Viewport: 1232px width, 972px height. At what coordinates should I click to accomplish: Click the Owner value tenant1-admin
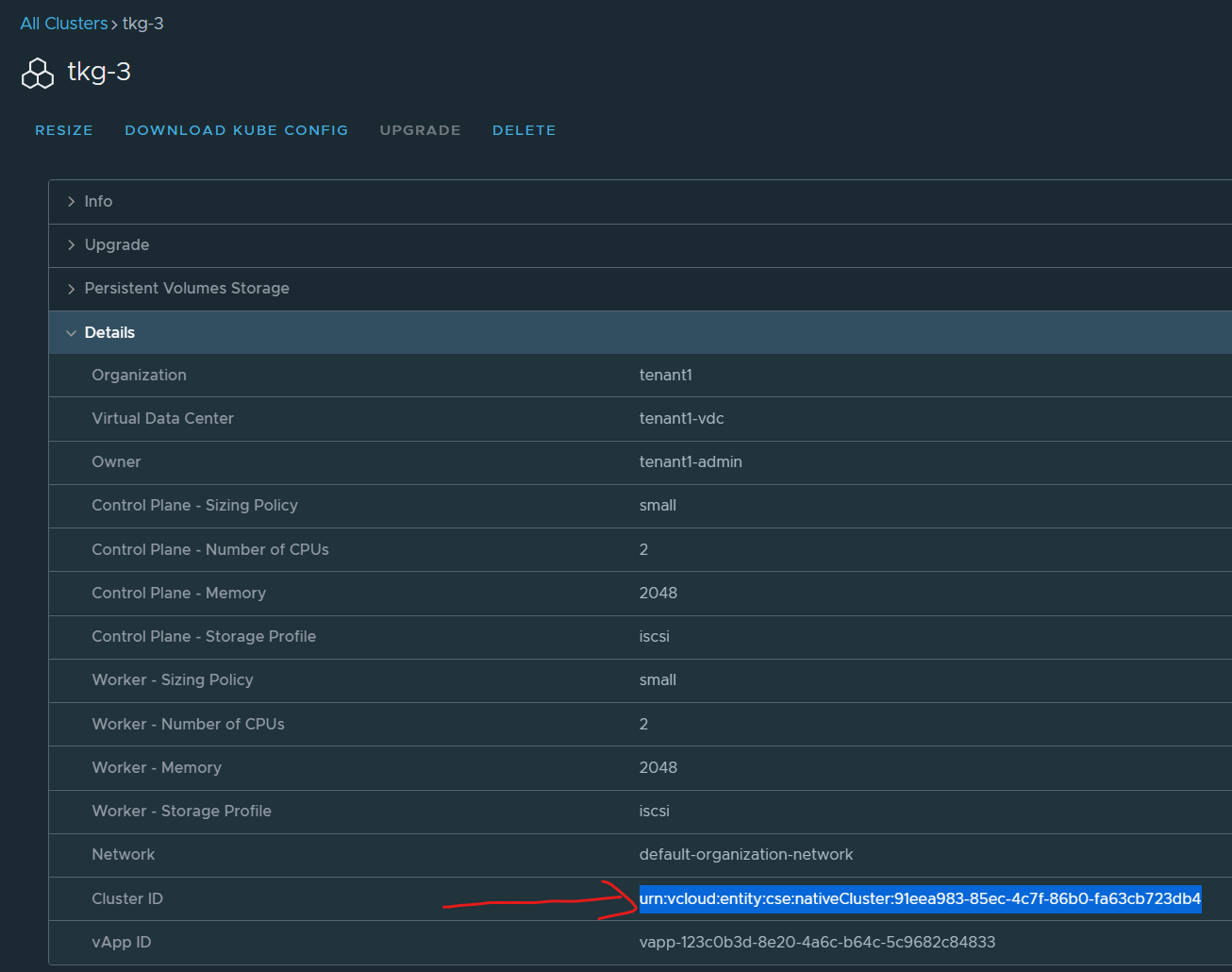coord(691,461)
